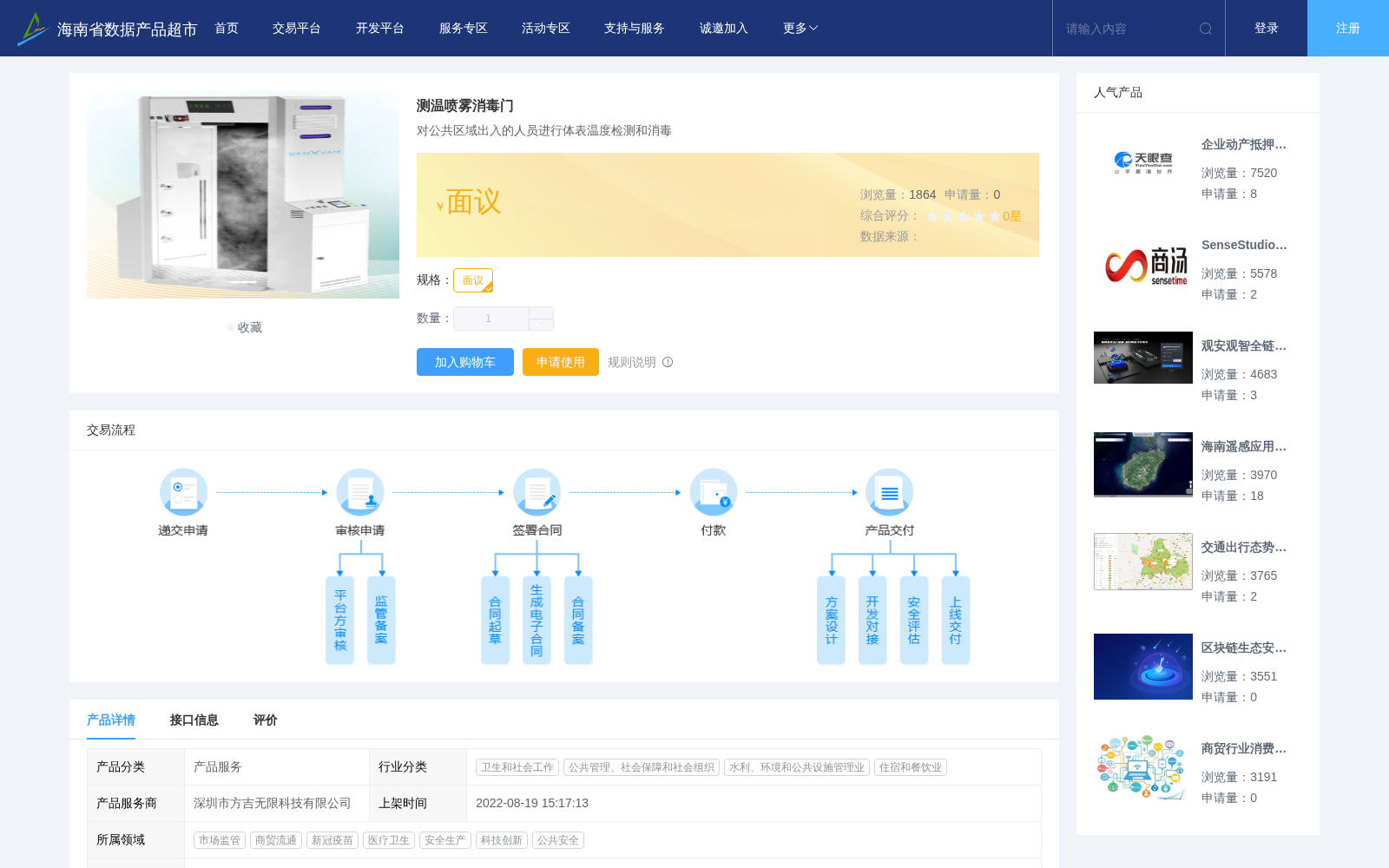Go to 首页 in the navigation

point(227,29)
